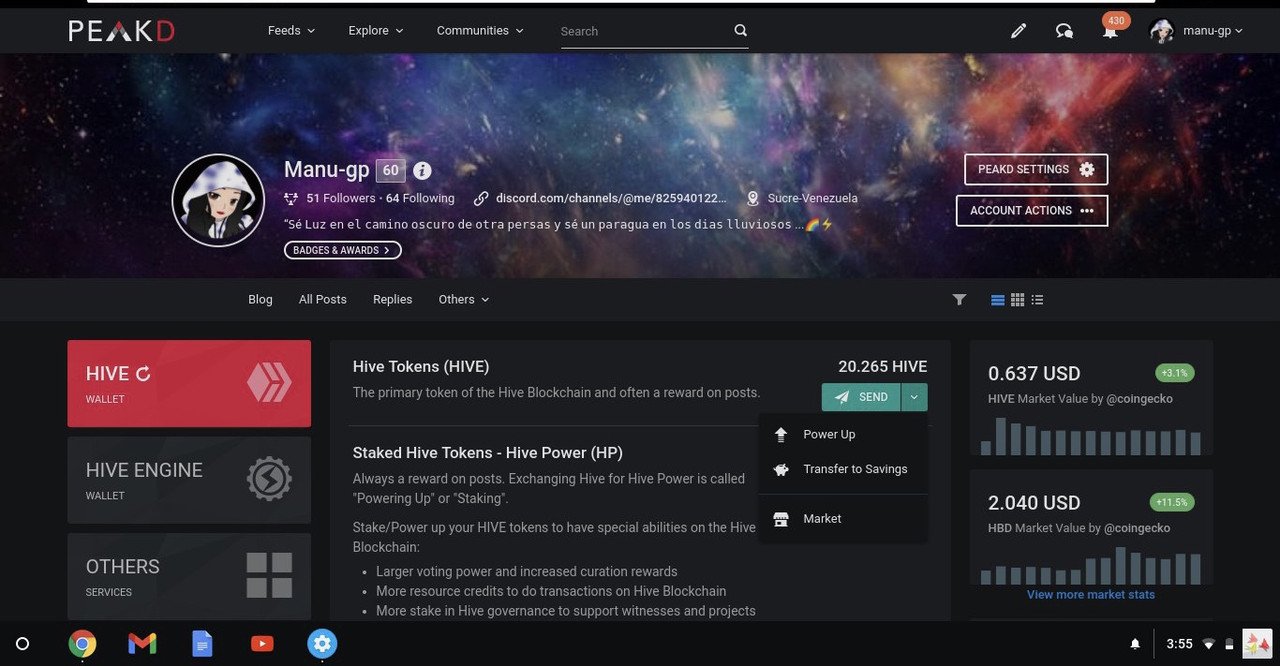
Task: Click the HIVE market value bar chart
Action: pos(1091,436)
